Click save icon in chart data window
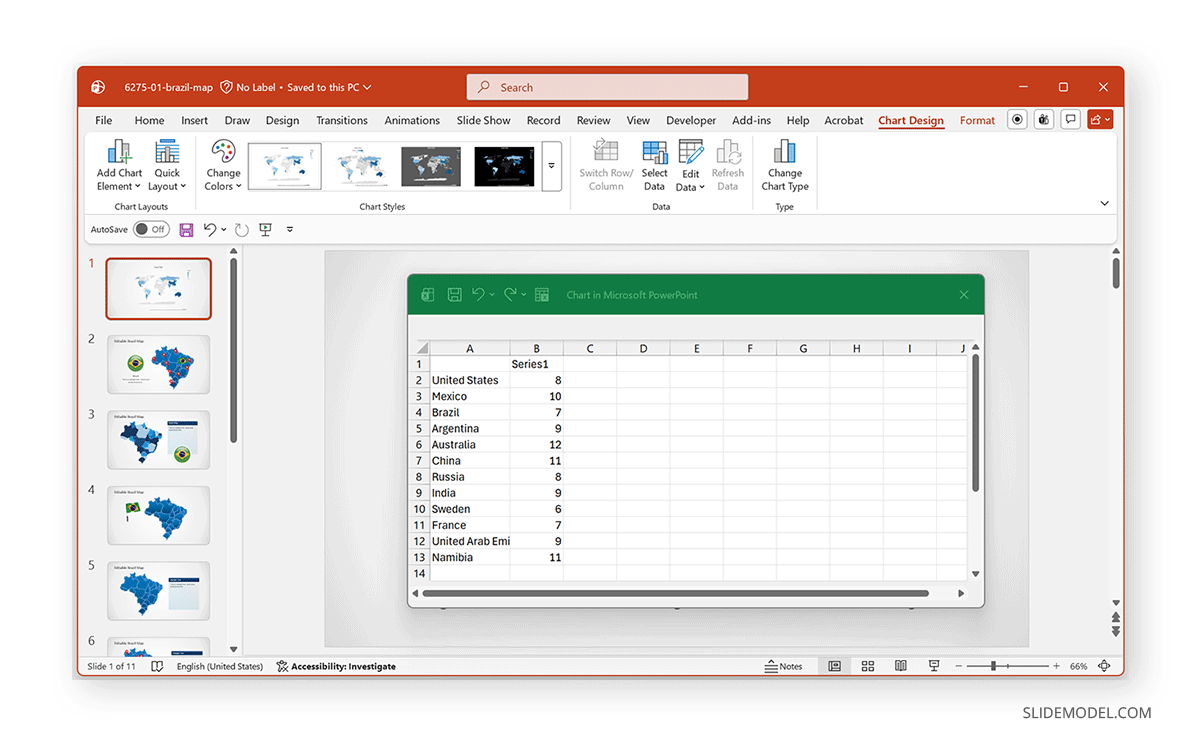 [454, 295]
